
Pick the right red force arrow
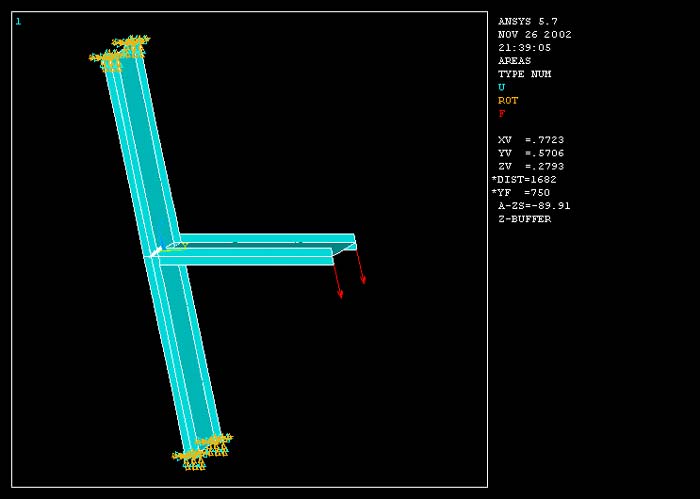pos(360,267)
